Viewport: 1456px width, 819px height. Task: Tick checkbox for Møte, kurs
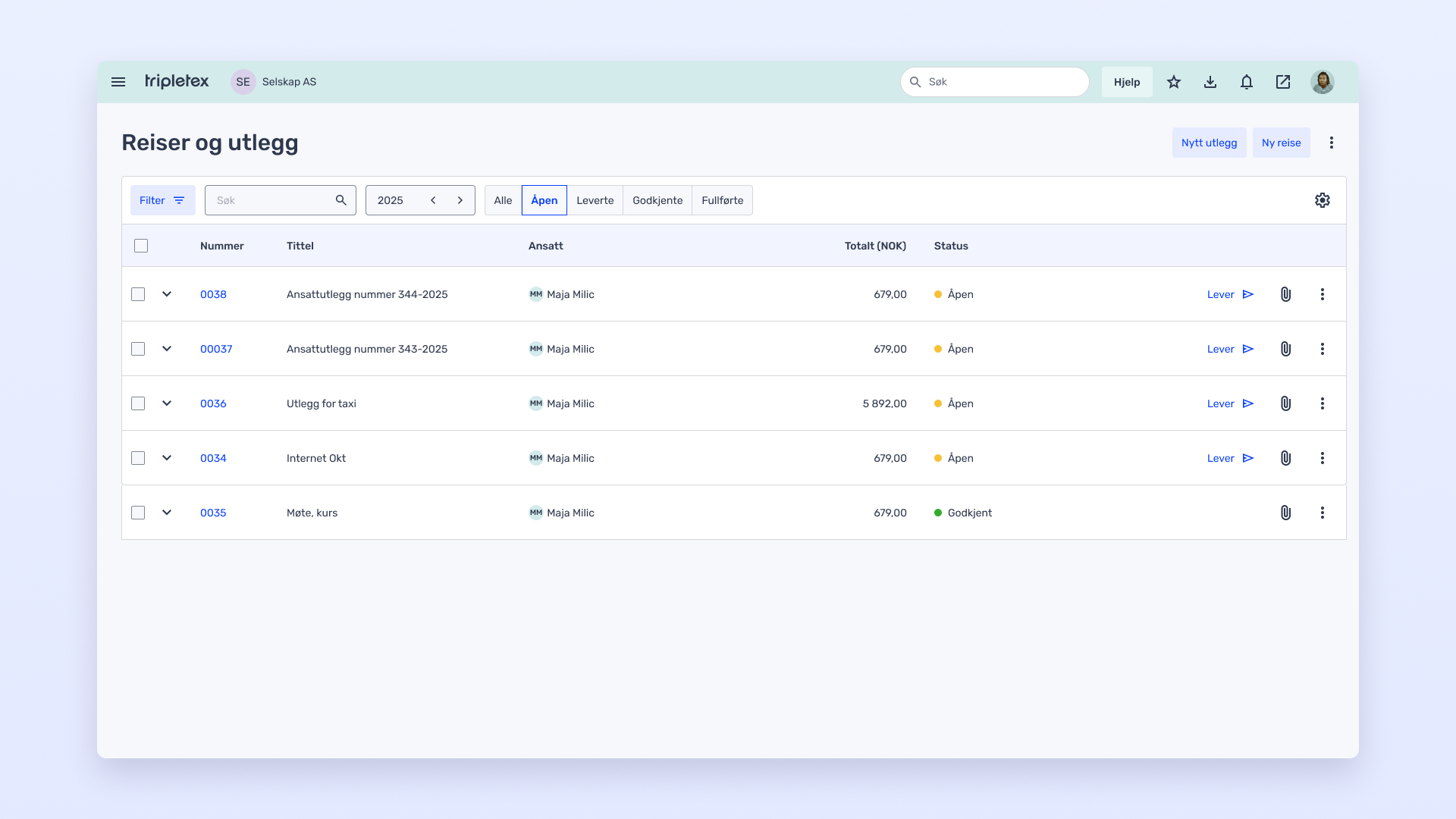[138, 513]
